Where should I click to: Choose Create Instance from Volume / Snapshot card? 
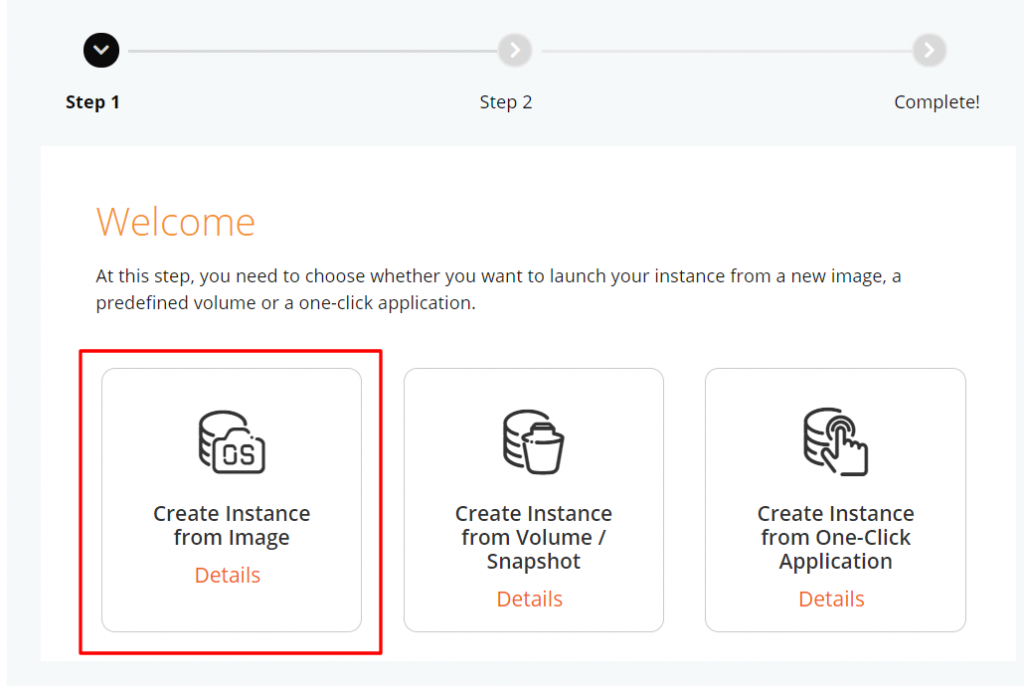(x=534, y=500)
